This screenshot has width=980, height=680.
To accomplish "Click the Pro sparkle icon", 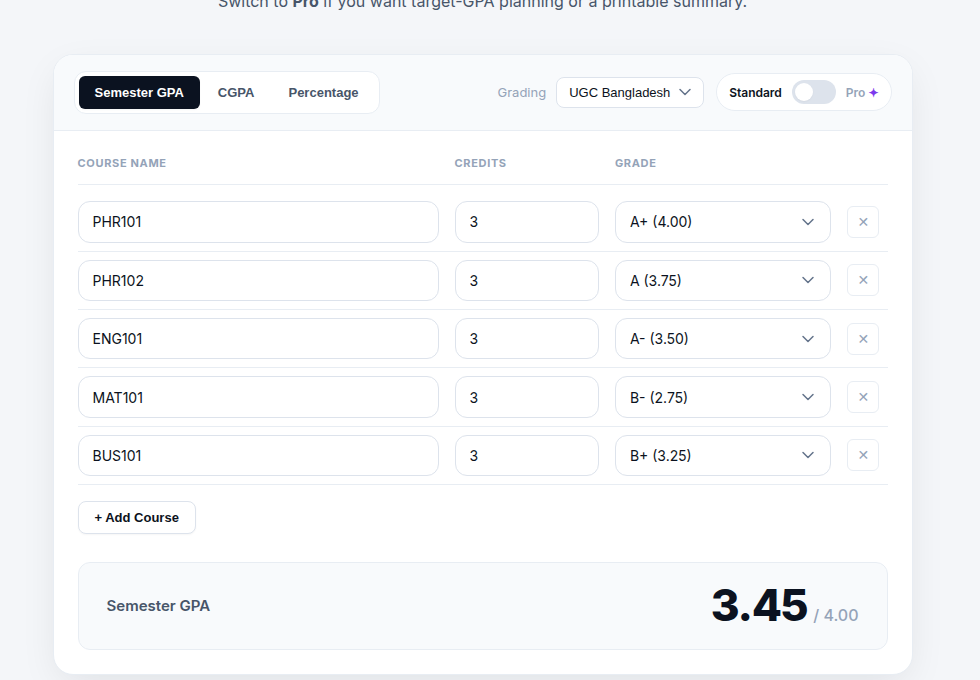I will 874,92.
